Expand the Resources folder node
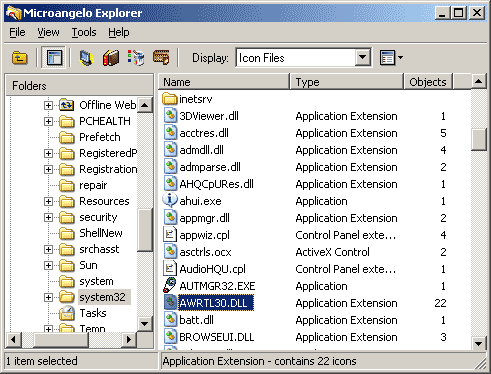The width and height of the screenshot is (491, 374). coord(48,201)
